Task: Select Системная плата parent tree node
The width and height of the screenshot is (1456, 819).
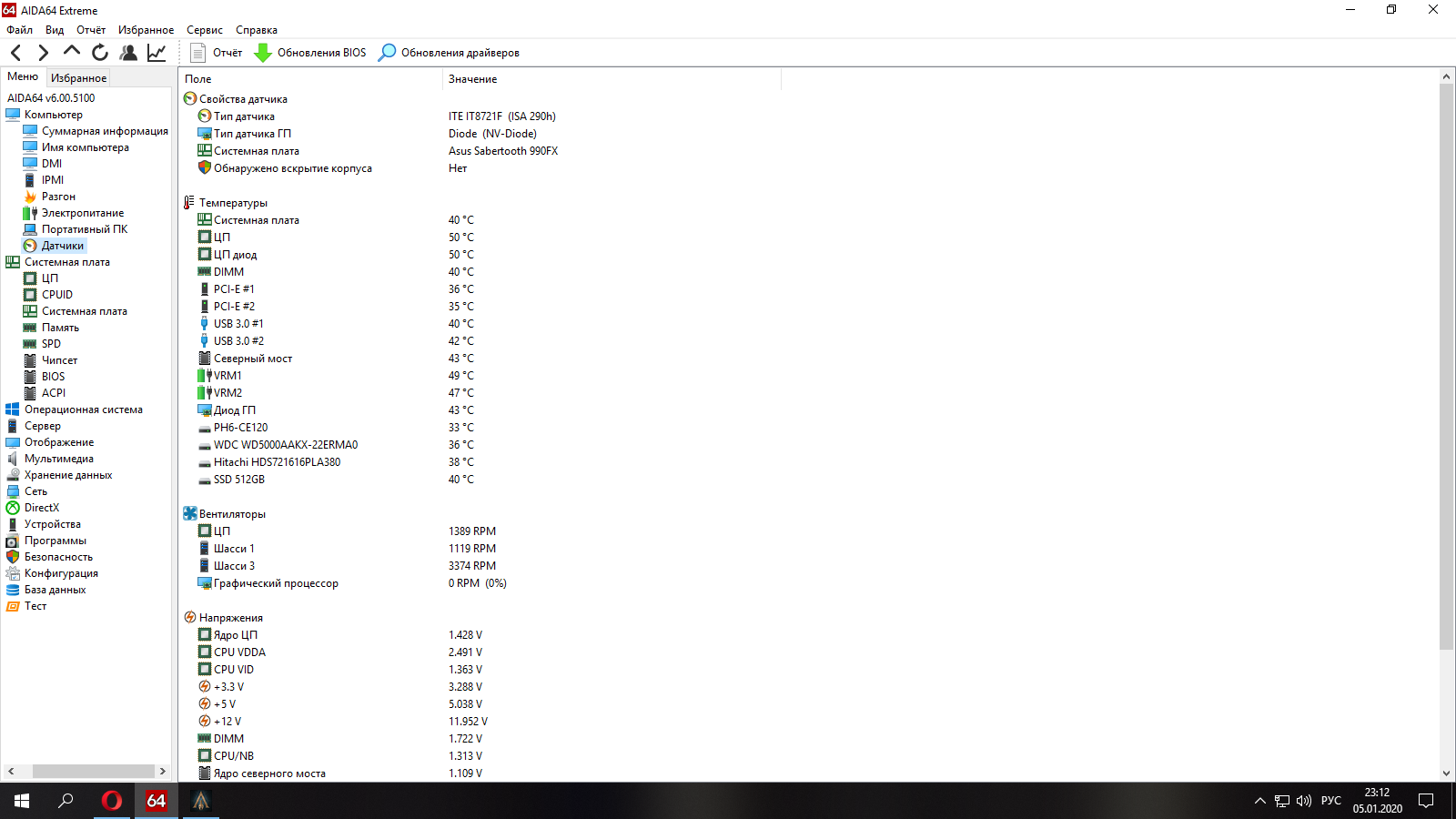Action: [66, 262]
